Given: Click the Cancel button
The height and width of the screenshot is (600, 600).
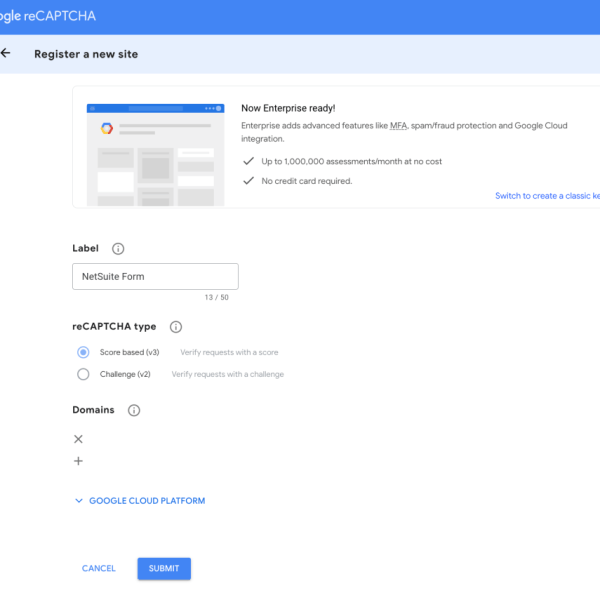Looking at the screenshot, I should pos(98,568).
